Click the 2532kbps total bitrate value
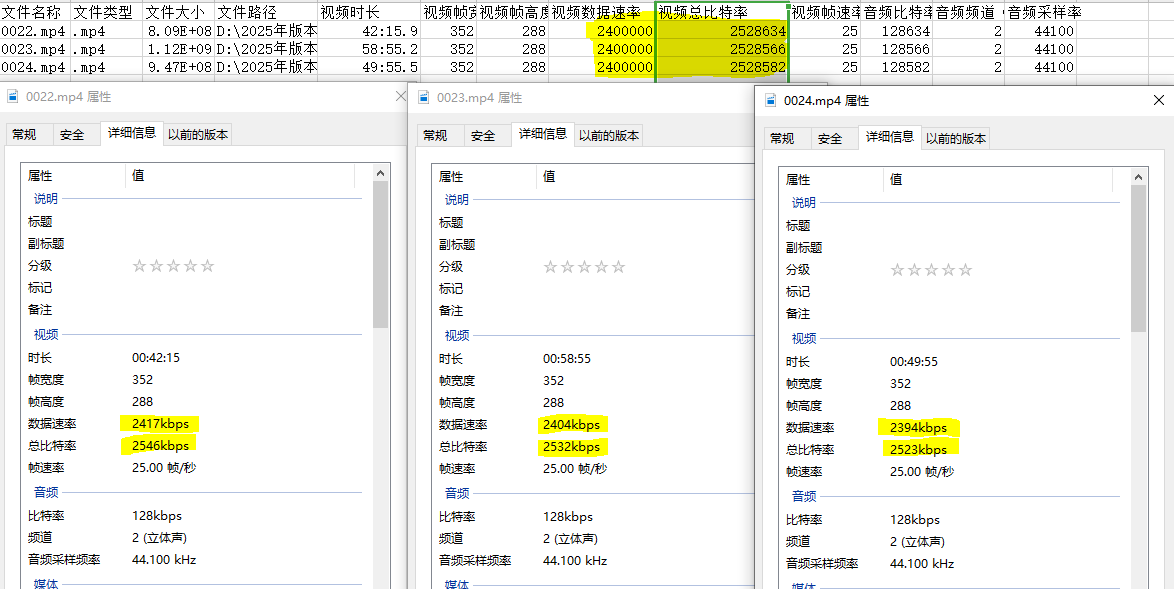1174x589 pixels. (572, 447)
